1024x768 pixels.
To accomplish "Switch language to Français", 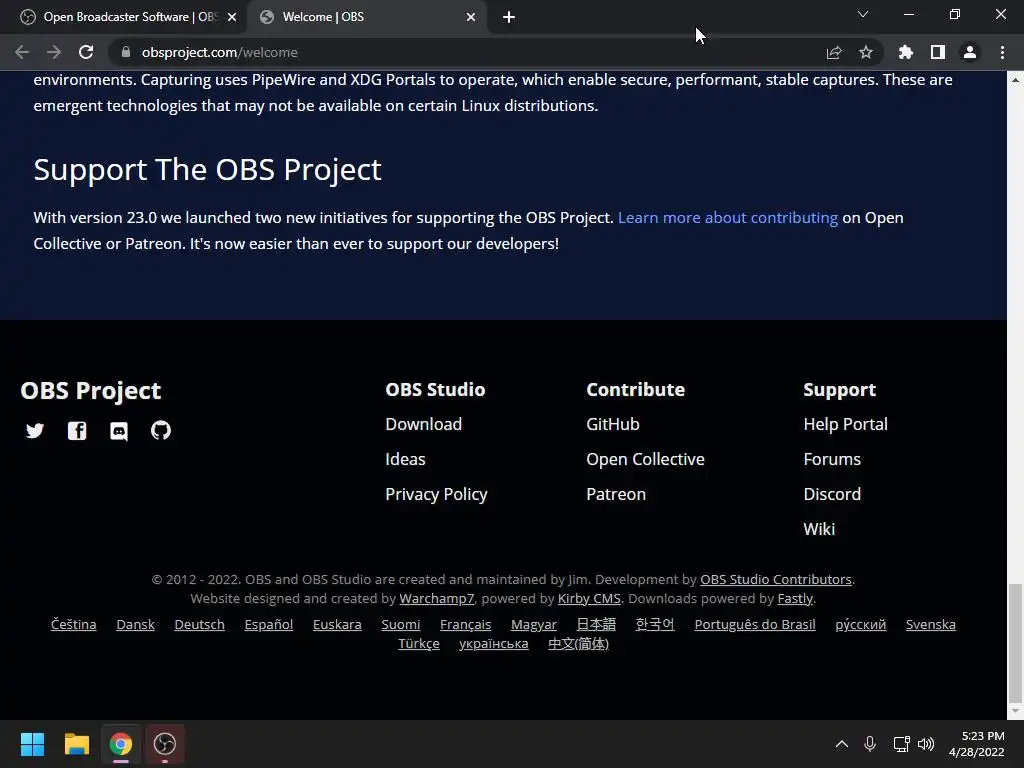I will coord(466,624).
